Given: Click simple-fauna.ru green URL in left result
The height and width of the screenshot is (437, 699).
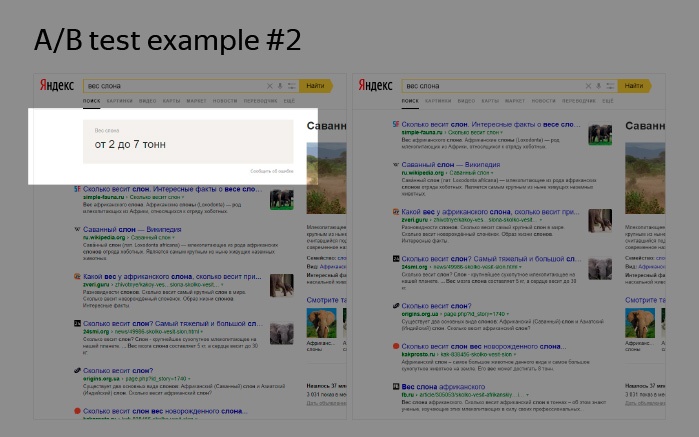Looking at the screenshot, I should (104, 197).
